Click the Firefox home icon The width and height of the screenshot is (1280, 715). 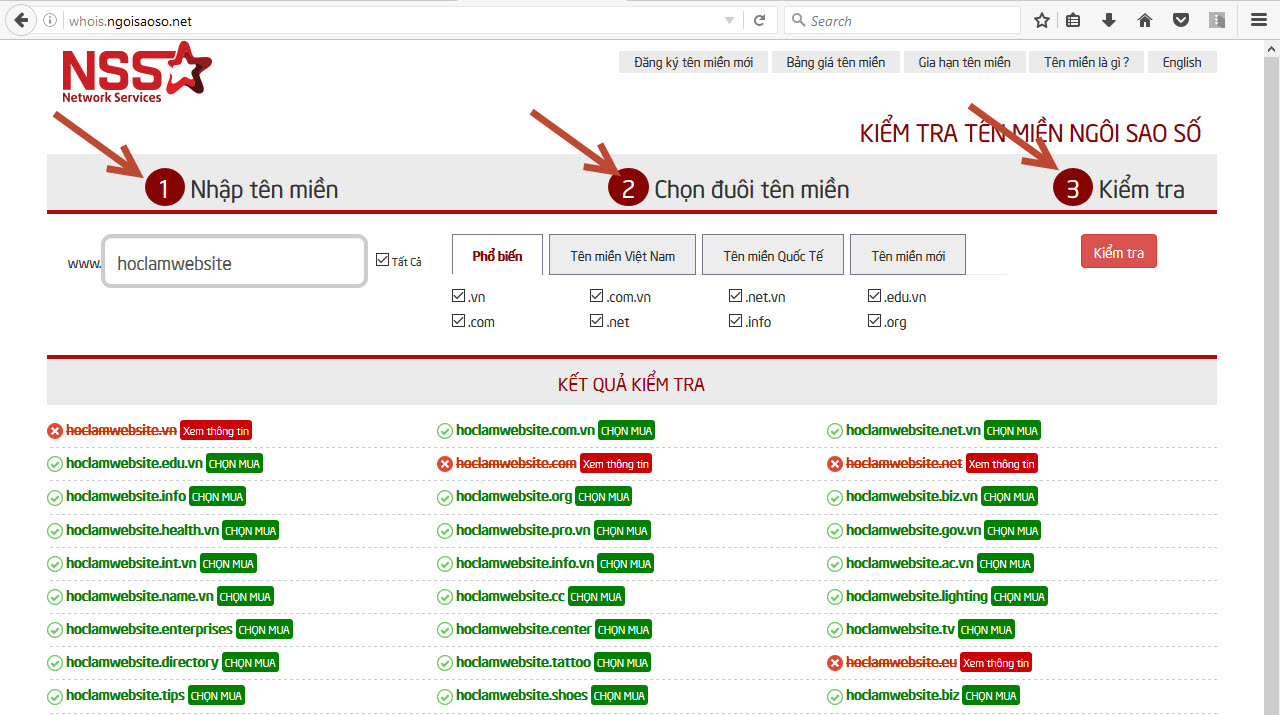[x=1145, y=20]
